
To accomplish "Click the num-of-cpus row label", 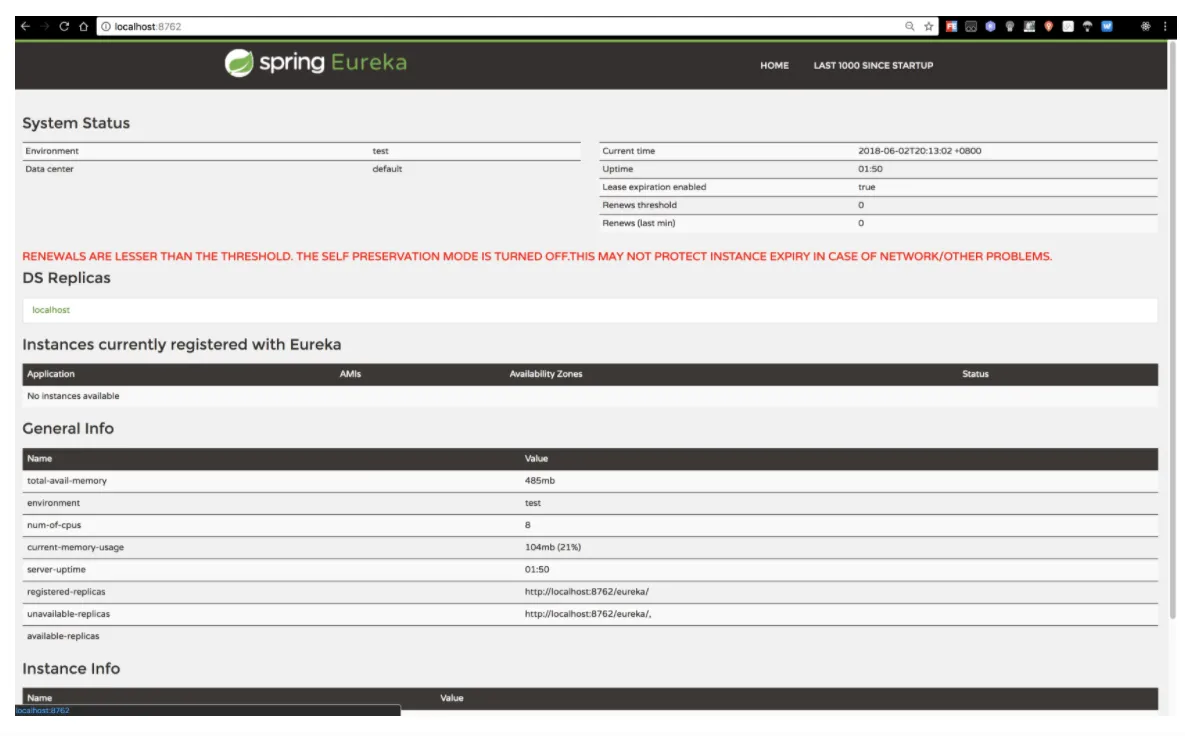I will click(54, 525).
